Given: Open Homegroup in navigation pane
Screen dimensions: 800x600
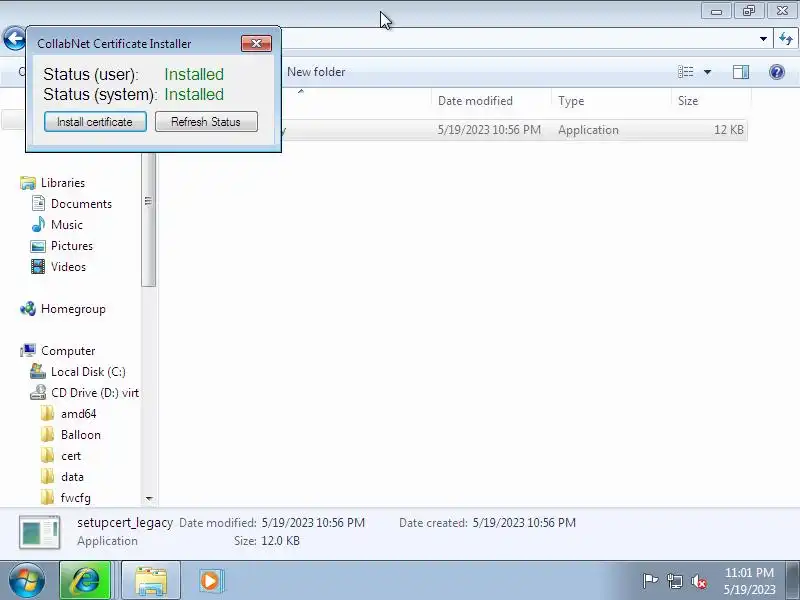Looking at the screenshot, I should (73, 309).
